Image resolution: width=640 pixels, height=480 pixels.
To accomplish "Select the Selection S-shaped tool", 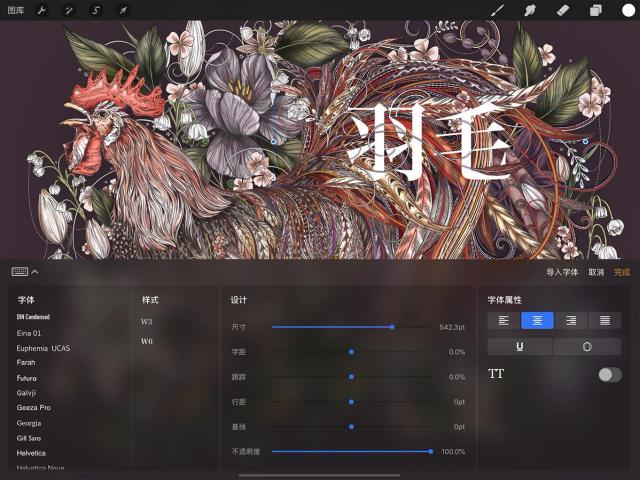I will (96, 10).
